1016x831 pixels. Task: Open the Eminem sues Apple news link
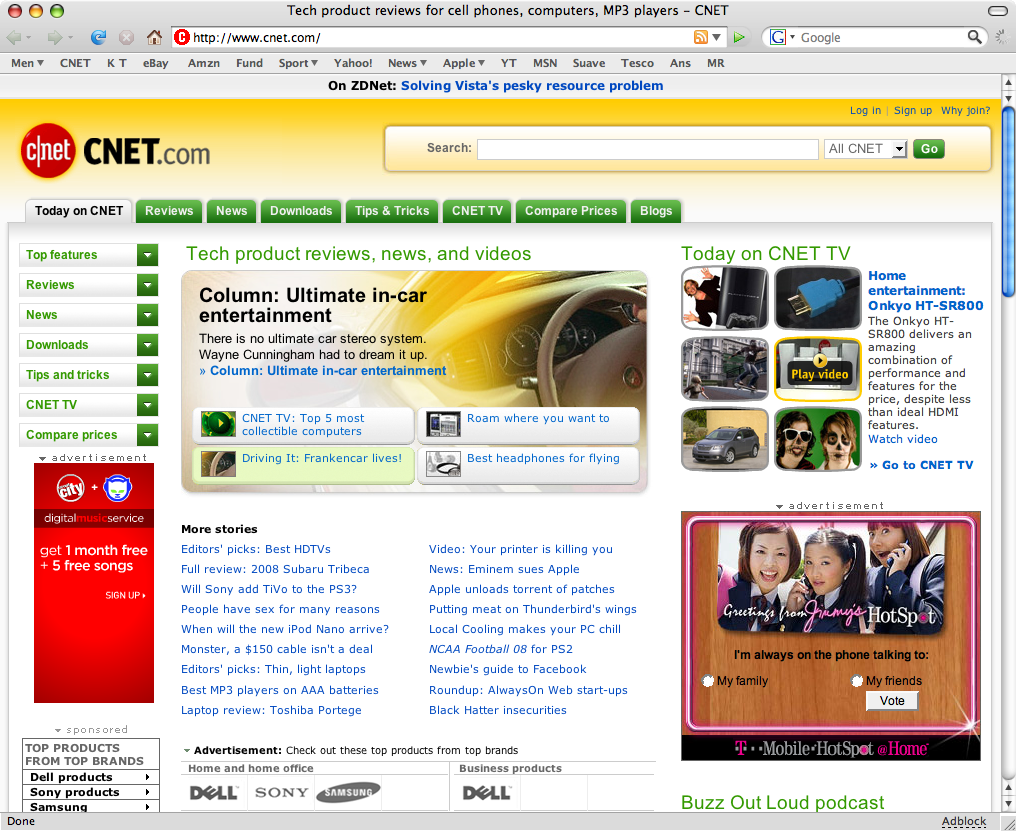tap(504, 569)
